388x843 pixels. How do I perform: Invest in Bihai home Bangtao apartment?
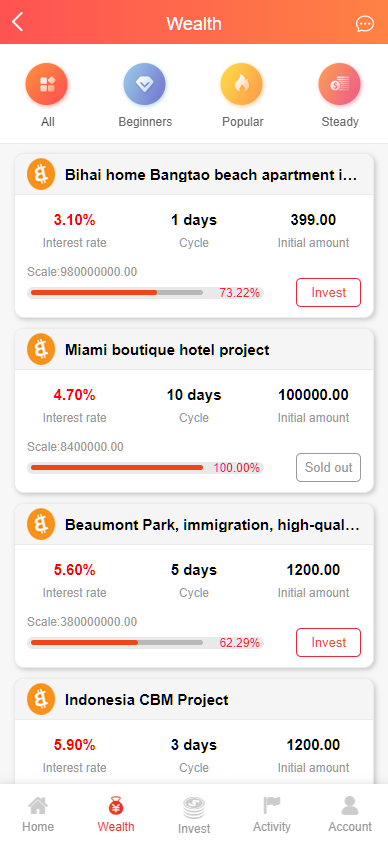click(328, 292)
